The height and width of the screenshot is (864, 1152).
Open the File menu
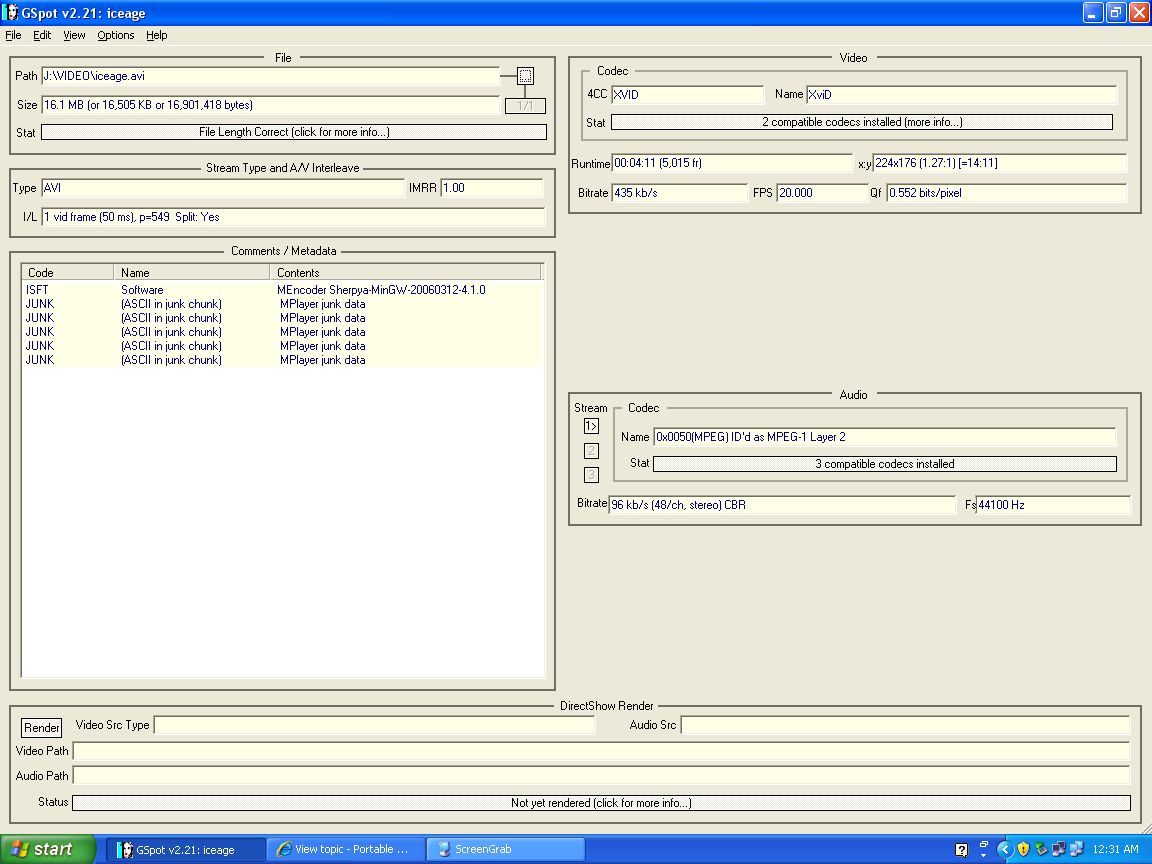(x=13, y=35)
